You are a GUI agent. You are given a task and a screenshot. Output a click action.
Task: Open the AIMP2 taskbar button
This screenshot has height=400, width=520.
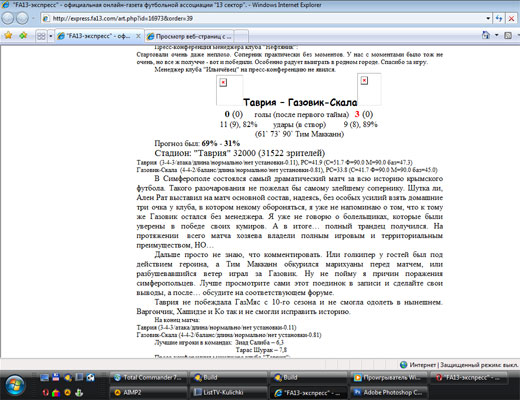[x=149, y=392]
